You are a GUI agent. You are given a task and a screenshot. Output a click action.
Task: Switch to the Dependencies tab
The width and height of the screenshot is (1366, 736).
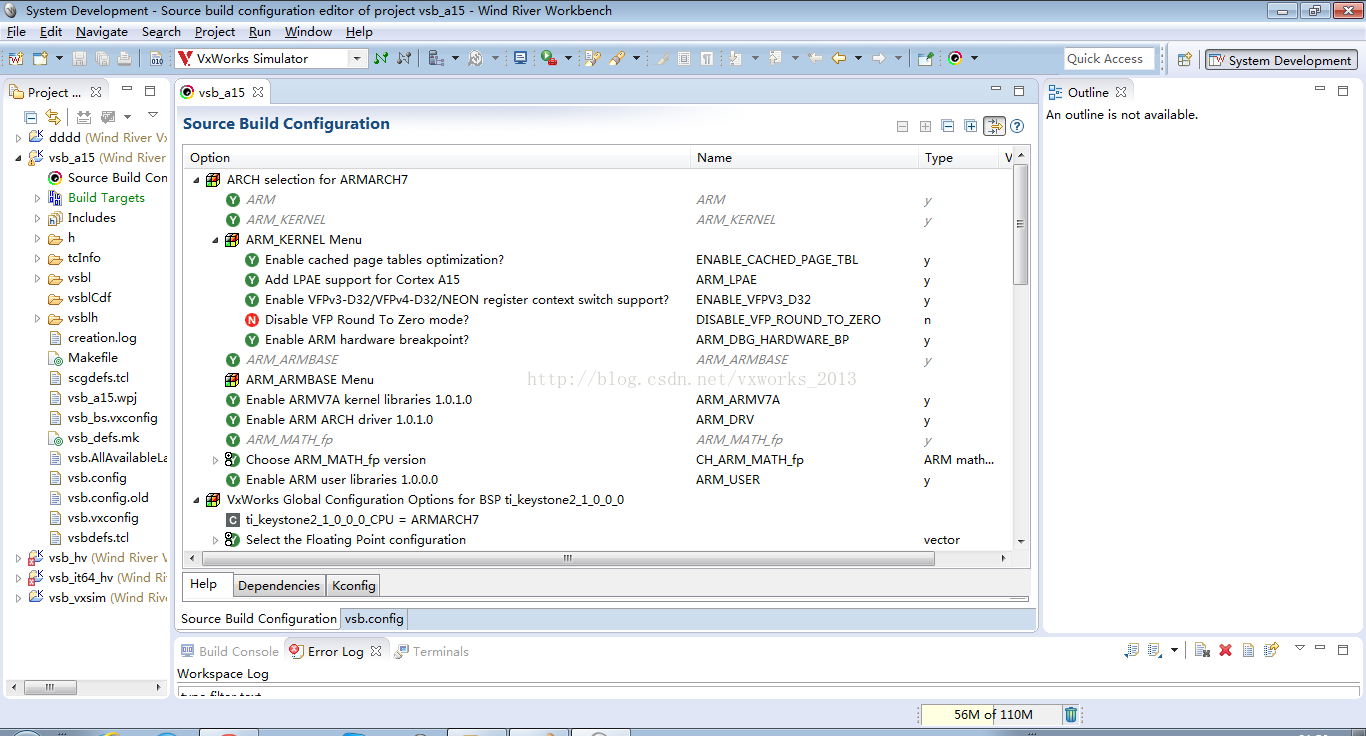(x=279, y=586)
